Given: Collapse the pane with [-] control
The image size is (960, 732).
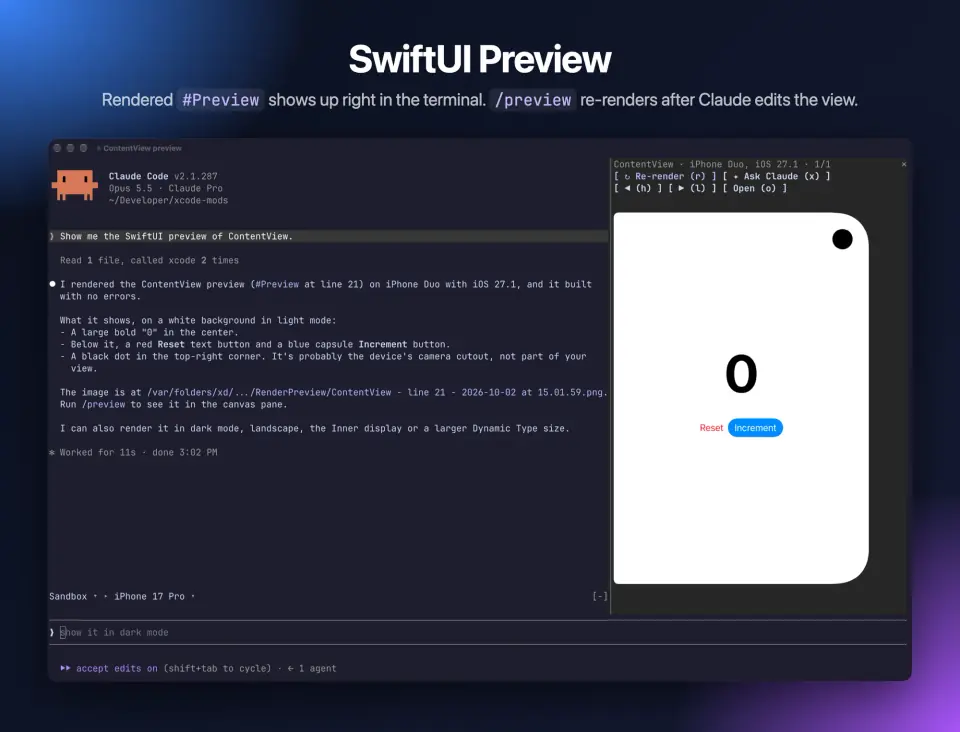Looking at the screenshot, I should pyautogui.click(x=600, y=596).
